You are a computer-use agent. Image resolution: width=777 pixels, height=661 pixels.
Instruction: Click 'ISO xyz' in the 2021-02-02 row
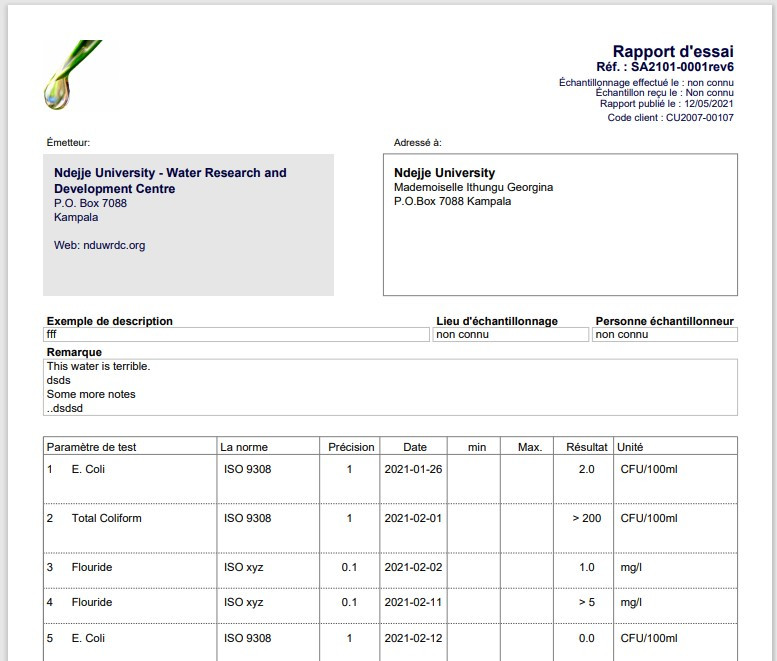pyautogui.click(x=243, y=567)
